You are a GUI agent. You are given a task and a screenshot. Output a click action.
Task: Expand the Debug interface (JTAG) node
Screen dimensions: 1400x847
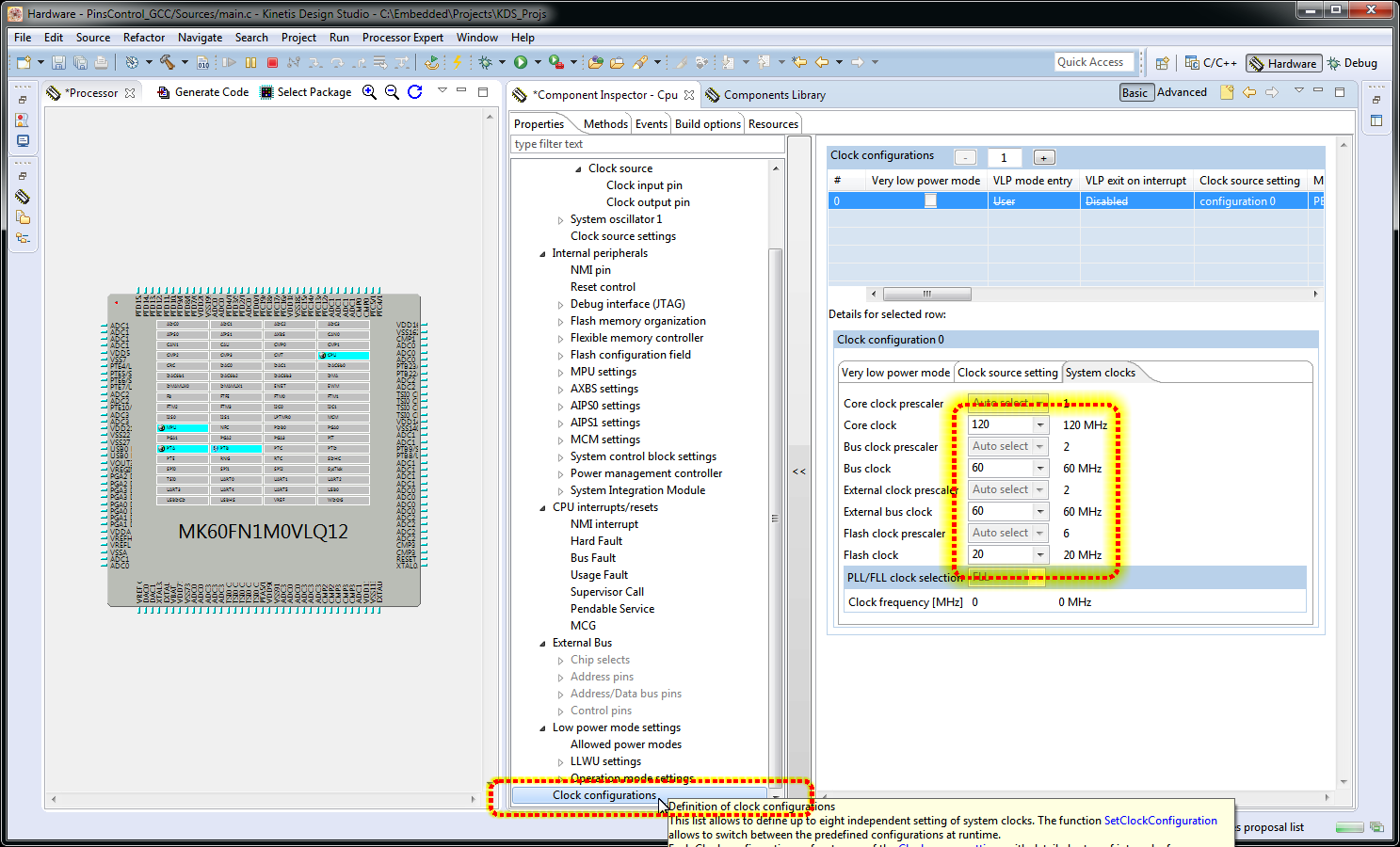[561, 305]
